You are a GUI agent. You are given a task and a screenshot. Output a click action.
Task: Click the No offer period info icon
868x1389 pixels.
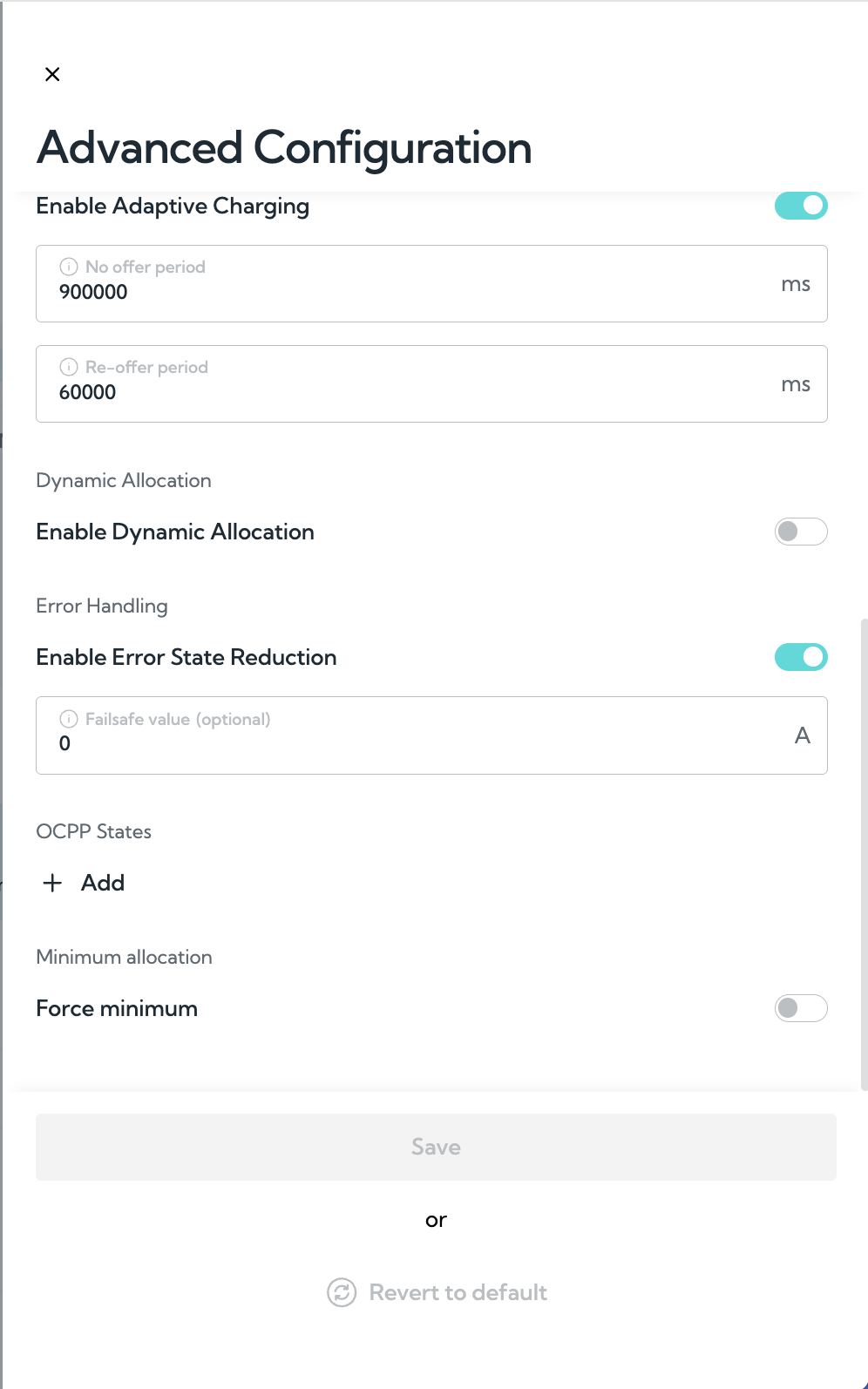coord(69,267)
